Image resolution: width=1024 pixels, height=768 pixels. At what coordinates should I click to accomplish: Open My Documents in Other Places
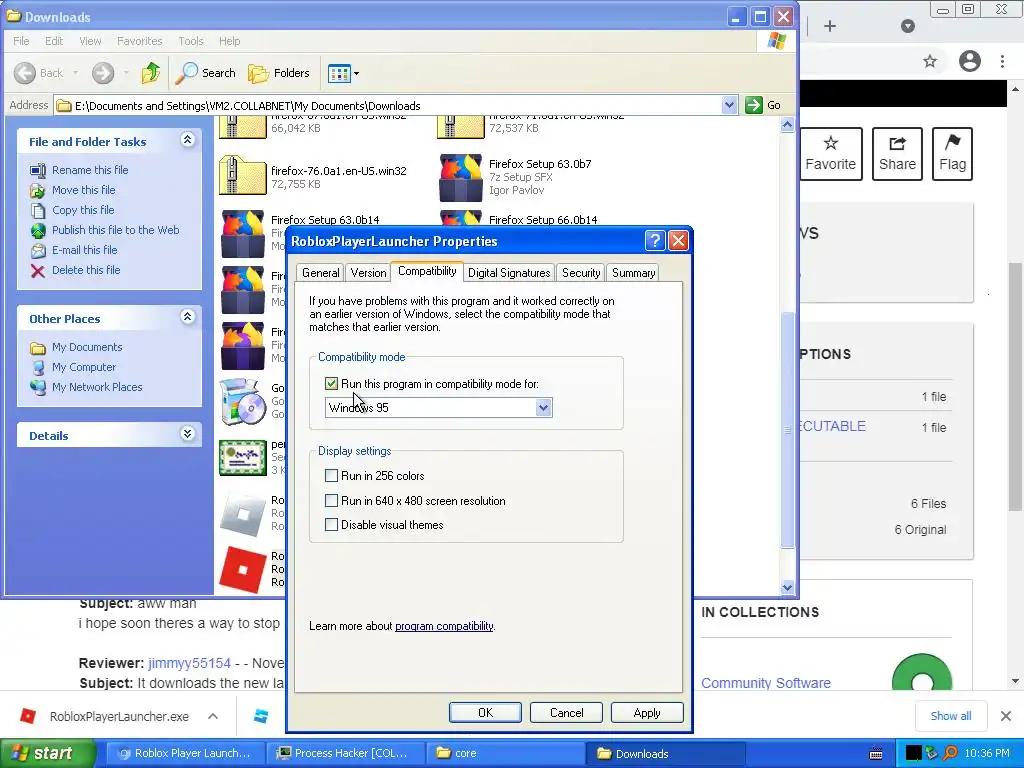(x=87, y=347)
